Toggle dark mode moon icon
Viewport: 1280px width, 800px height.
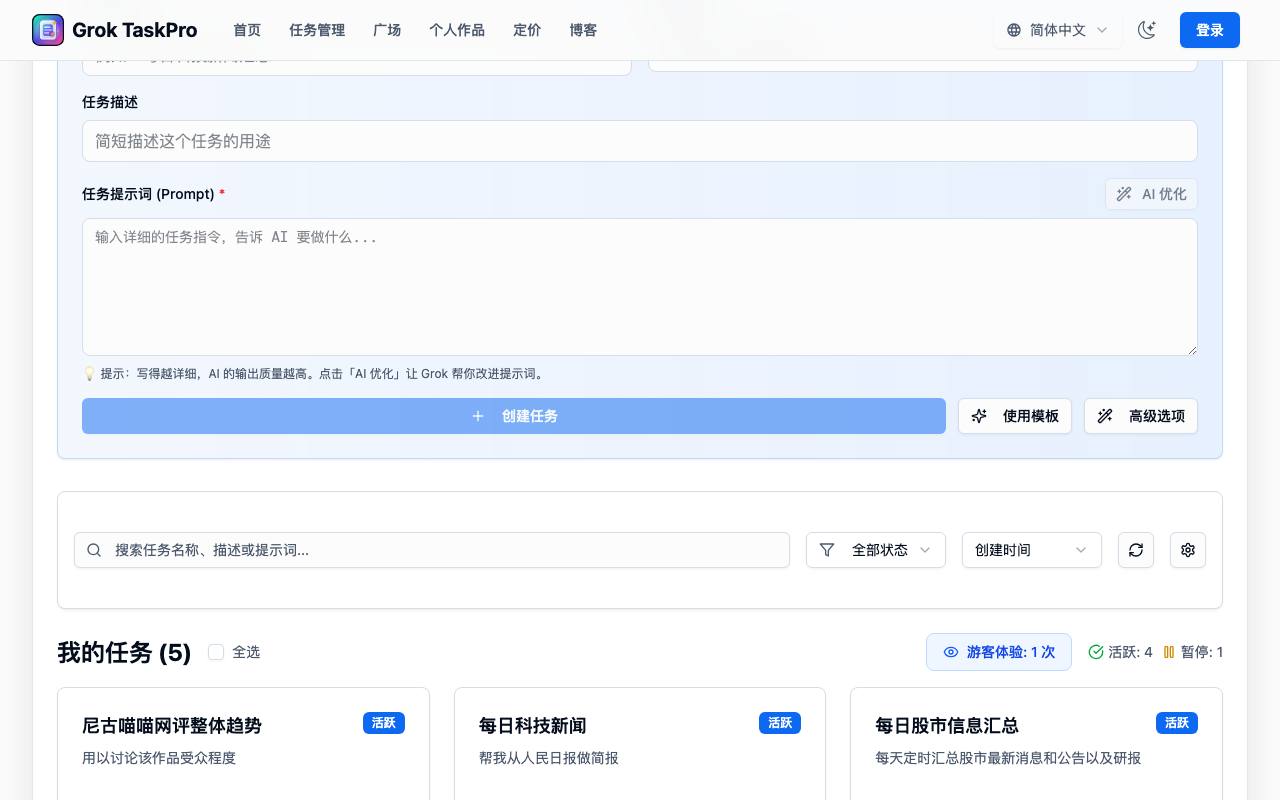tap(1147, 30)
